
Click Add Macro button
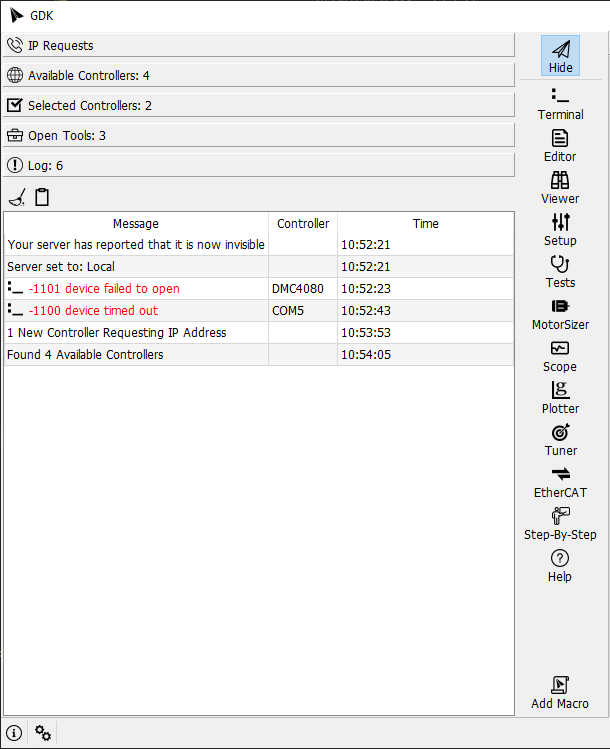click(560, 694)
